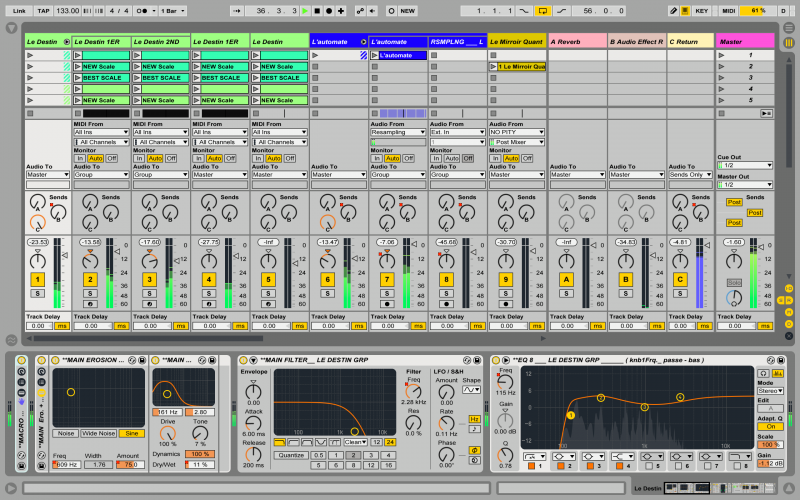Viewport: 800px width, 500px height.
Task: Toggle the Draw Mode pencil icon
Action: (x=674, y=10)
